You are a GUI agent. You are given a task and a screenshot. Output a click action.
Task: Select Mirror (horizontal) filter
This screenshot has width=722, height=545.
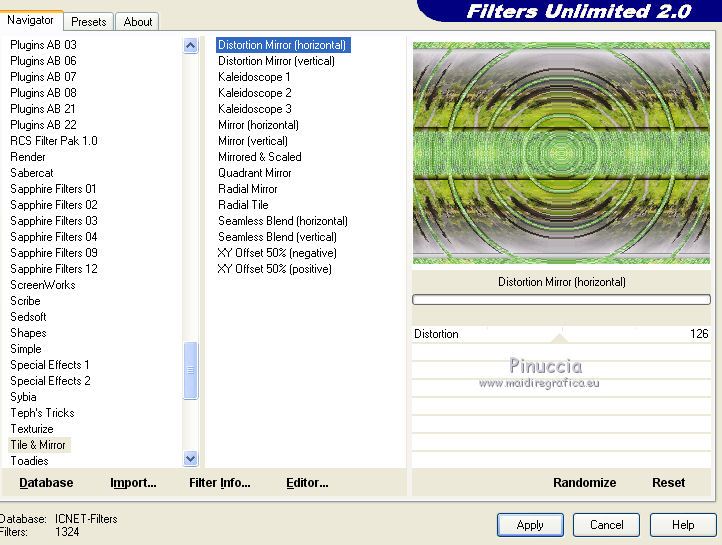point(258,125)
